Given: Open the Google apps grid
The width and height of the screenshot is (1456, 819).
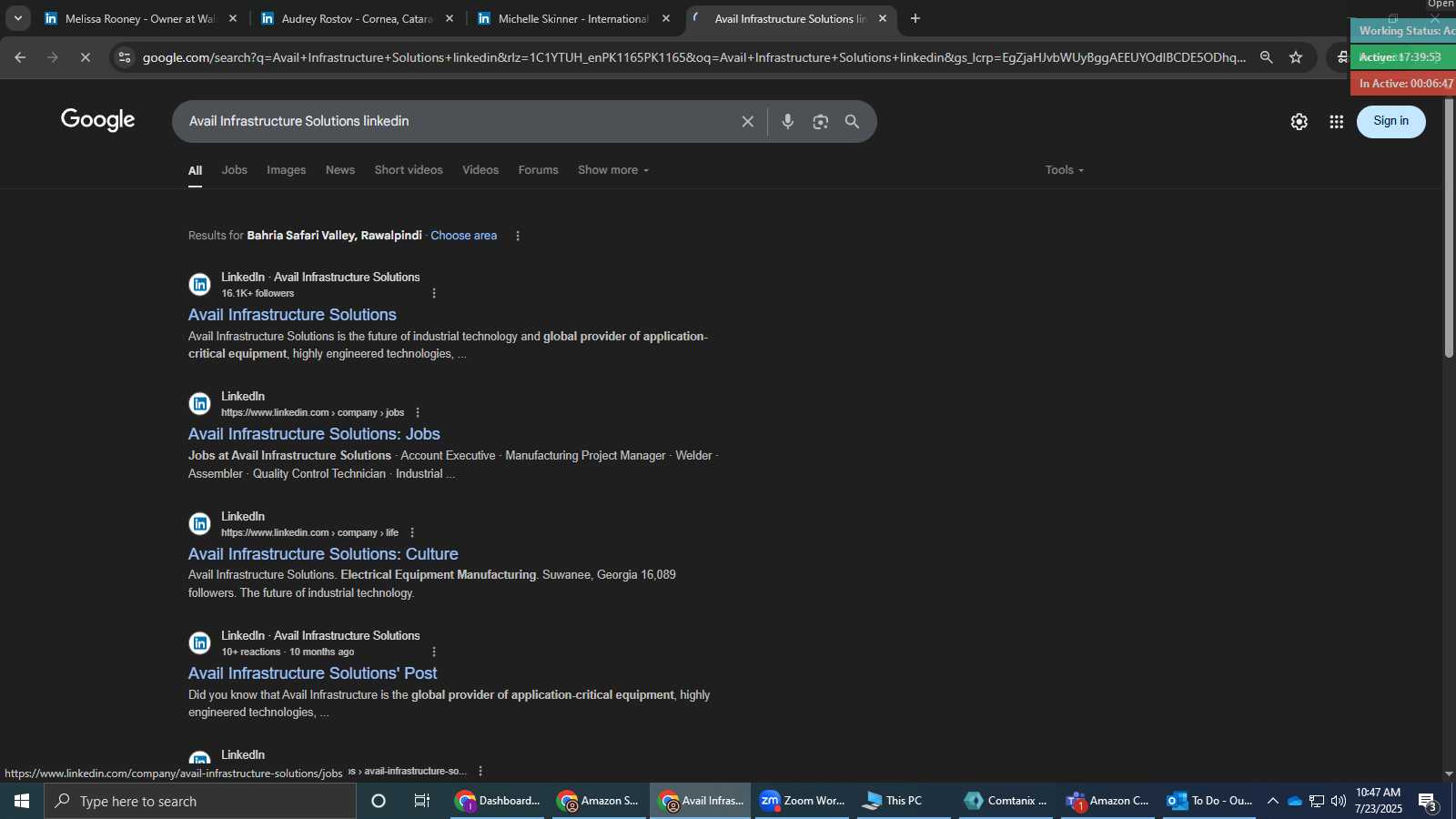Looking at the screenshot, I should [1337, 121].
